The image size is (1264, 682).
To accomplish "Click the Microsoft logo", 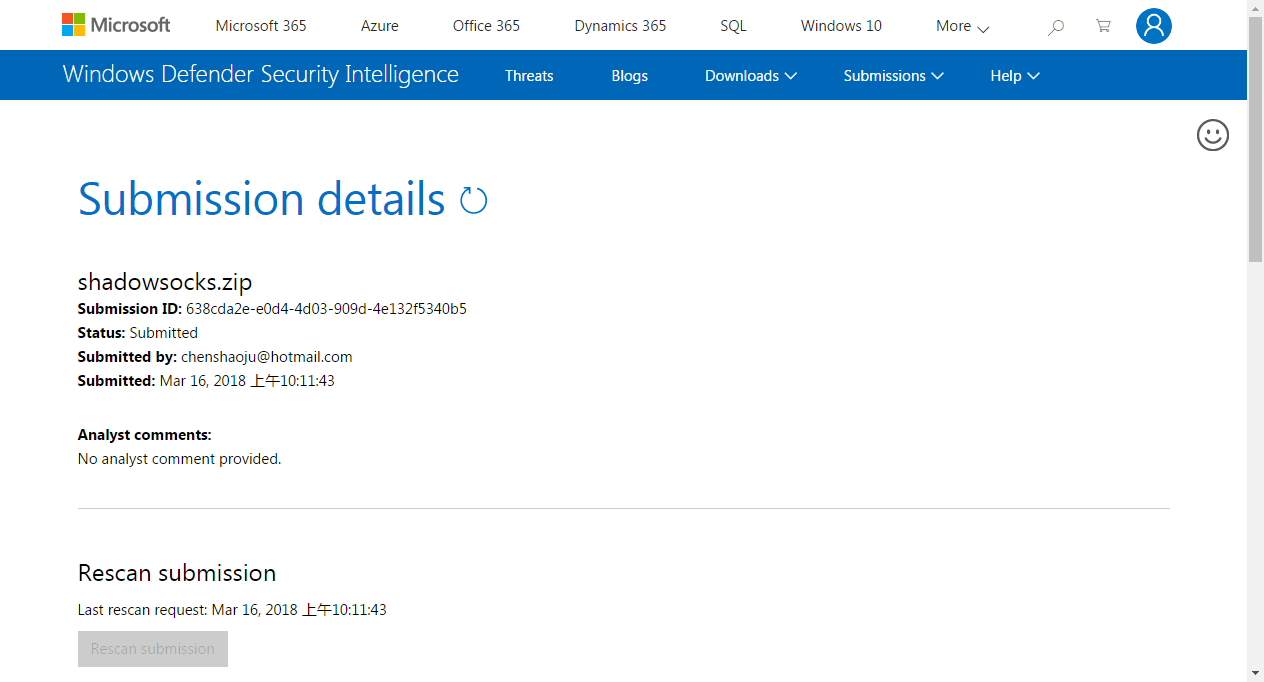I will click(x=116, y=25).
